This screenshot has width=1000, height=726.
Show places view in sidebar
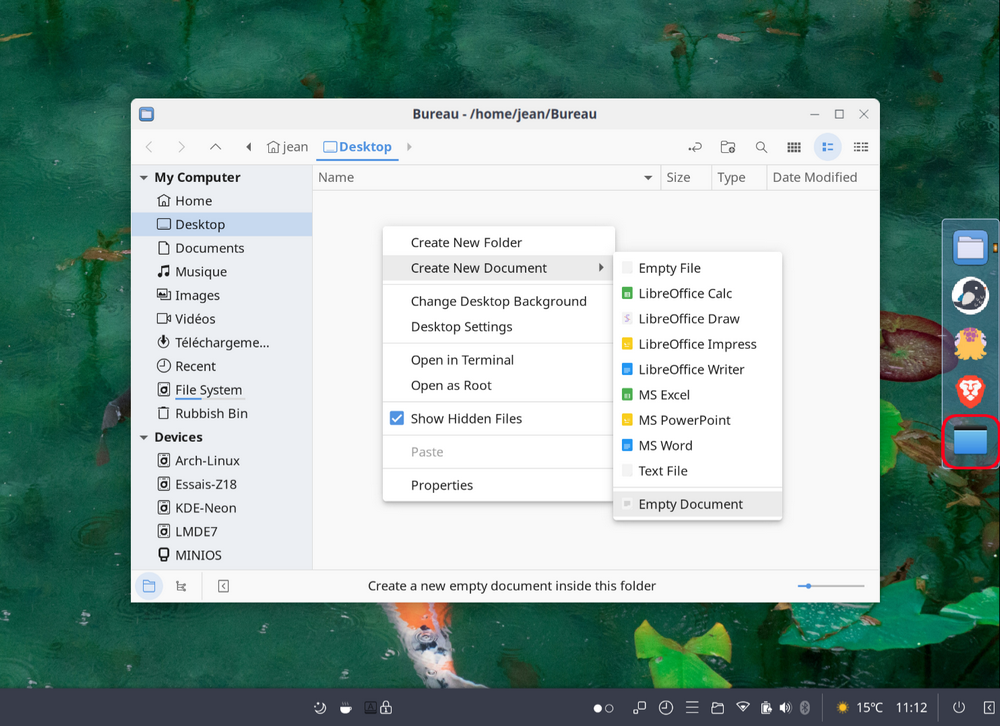(x=149, y=586)
